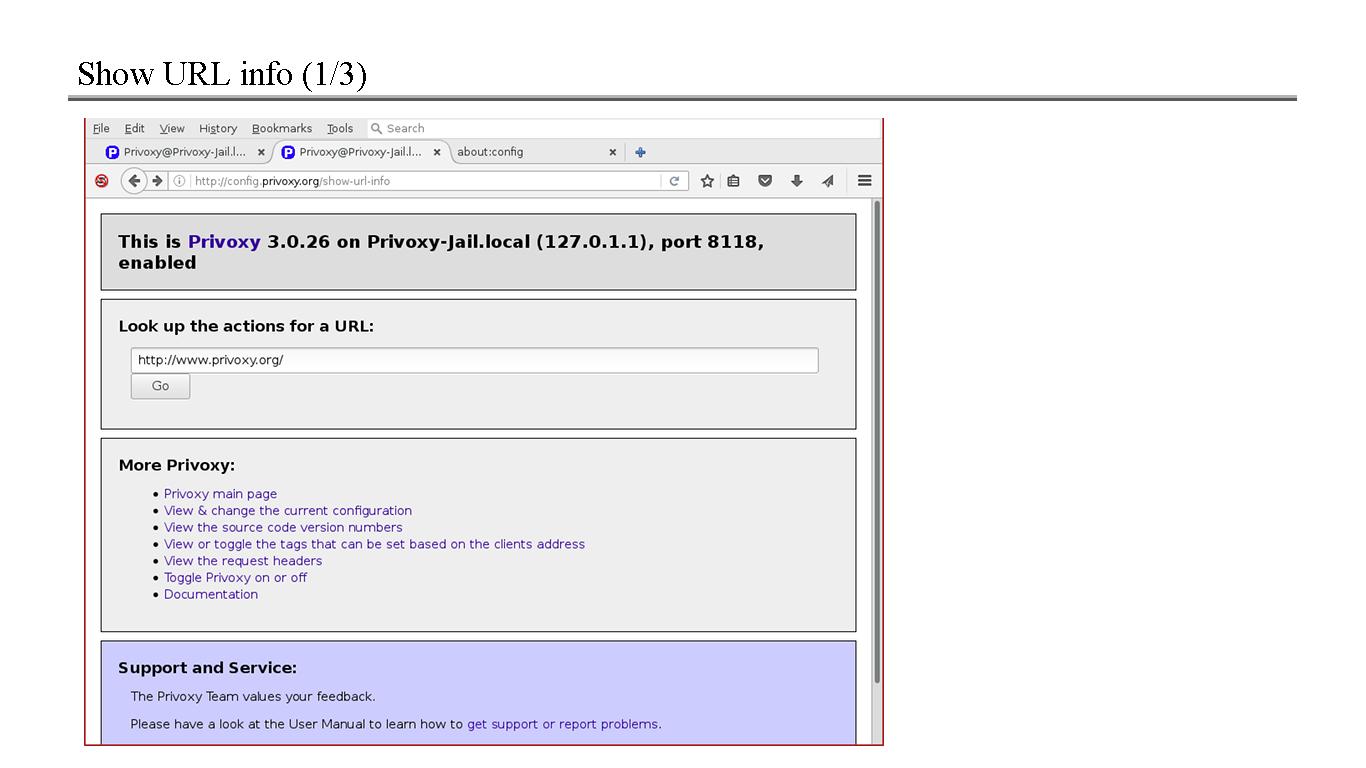Click the URL lookup text field

(x=474, y=360)
